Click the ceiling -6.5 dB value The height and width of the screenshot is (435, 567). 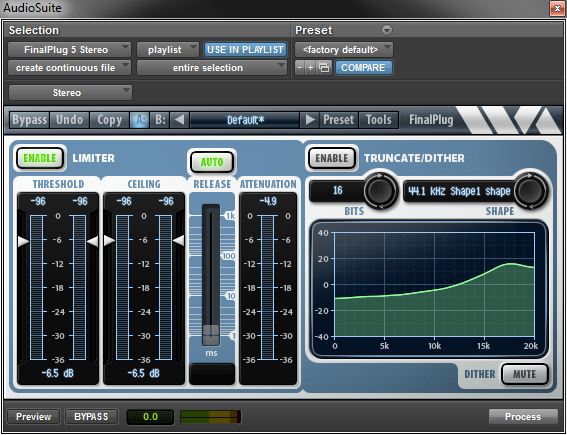[144, 373]
